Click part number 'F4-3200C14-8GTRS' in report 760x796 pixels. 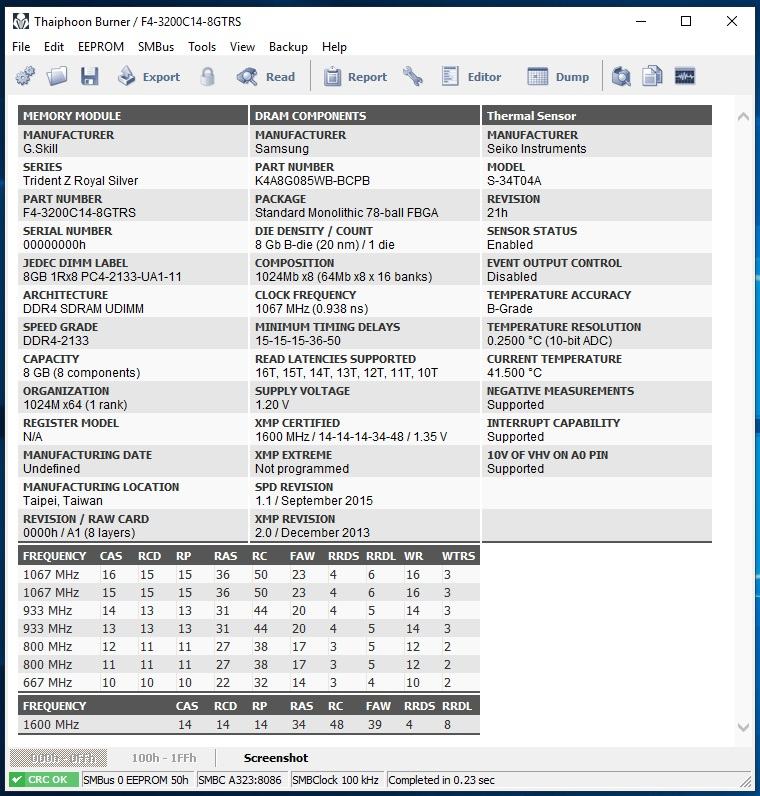point(79,213)
